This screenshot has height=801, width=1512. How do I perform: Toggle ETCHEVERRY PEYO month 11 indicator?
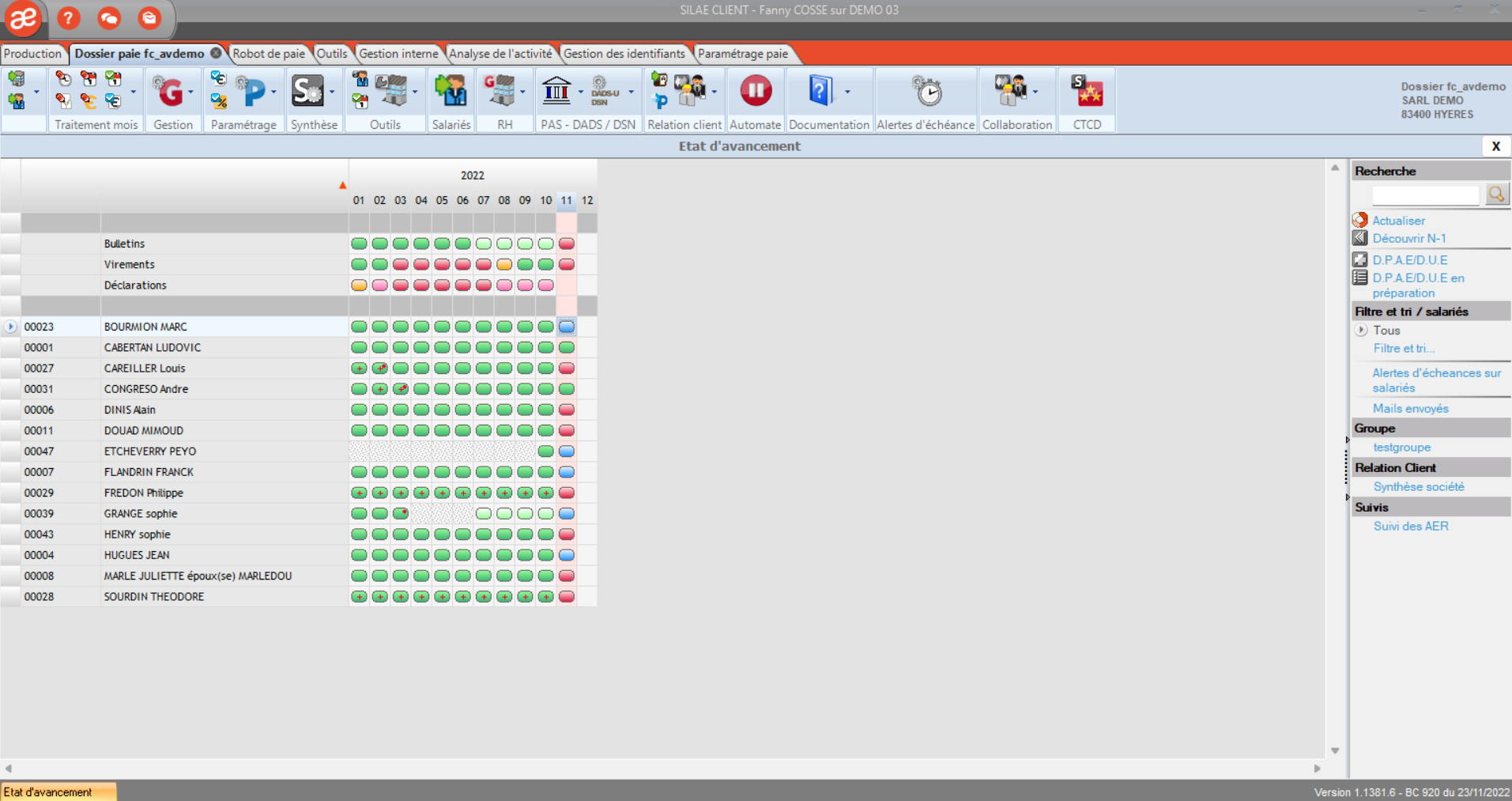pyautogui.click(x=566, y=451)
